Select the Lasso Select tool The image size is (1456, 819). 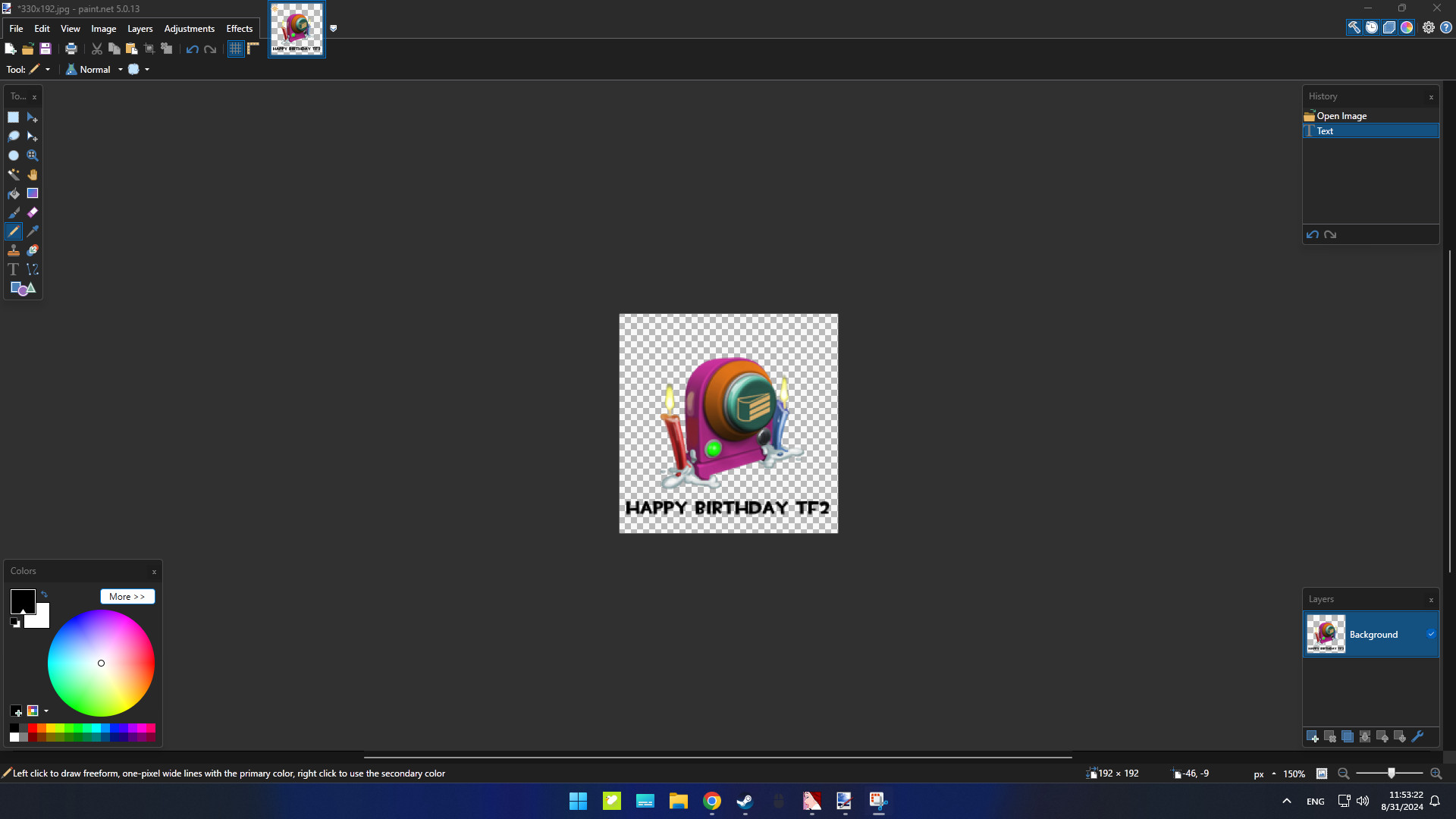[14, 136]
